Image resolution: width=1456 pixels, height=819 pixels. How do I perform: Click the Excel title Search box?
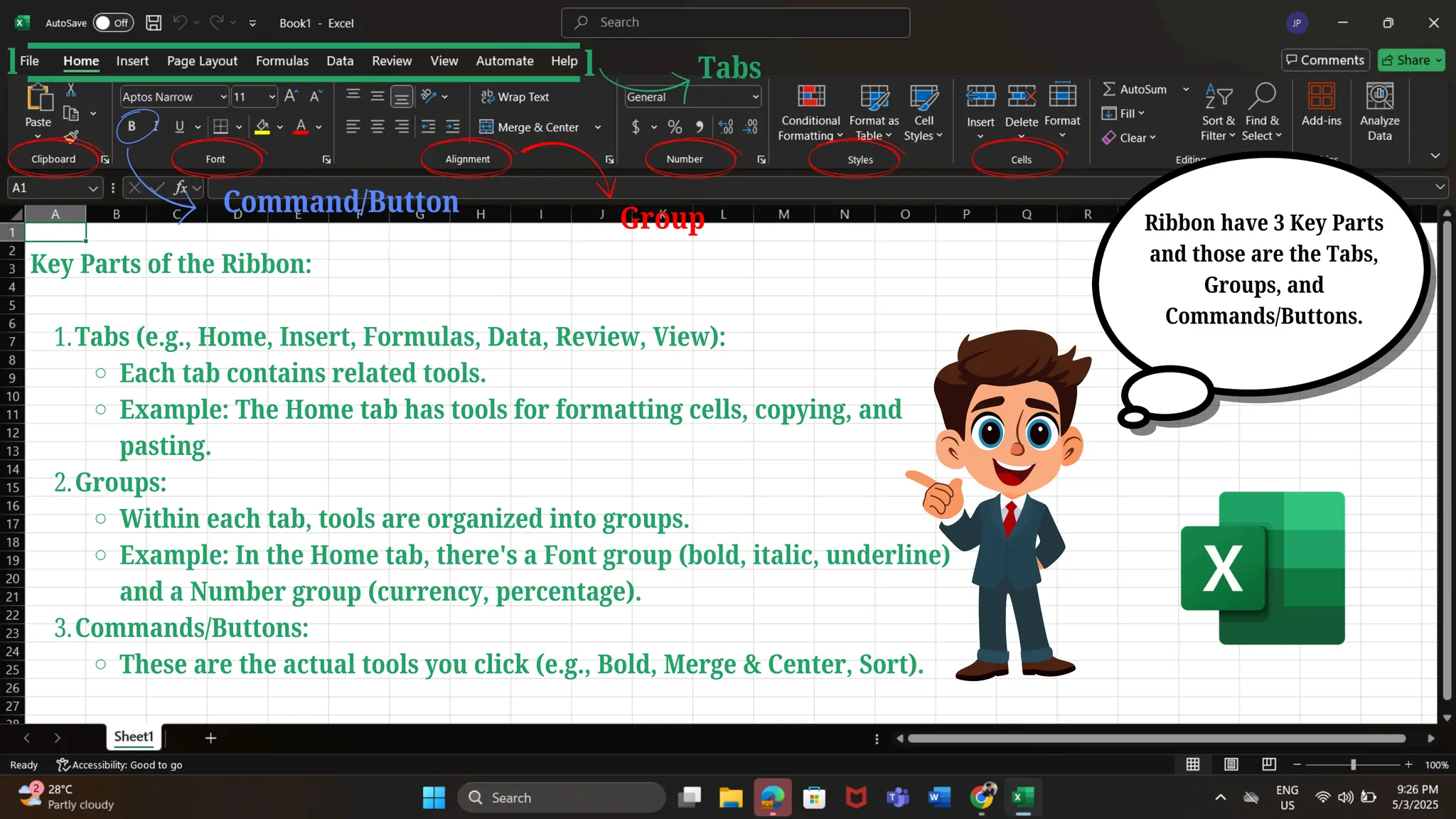click(735, 23)
